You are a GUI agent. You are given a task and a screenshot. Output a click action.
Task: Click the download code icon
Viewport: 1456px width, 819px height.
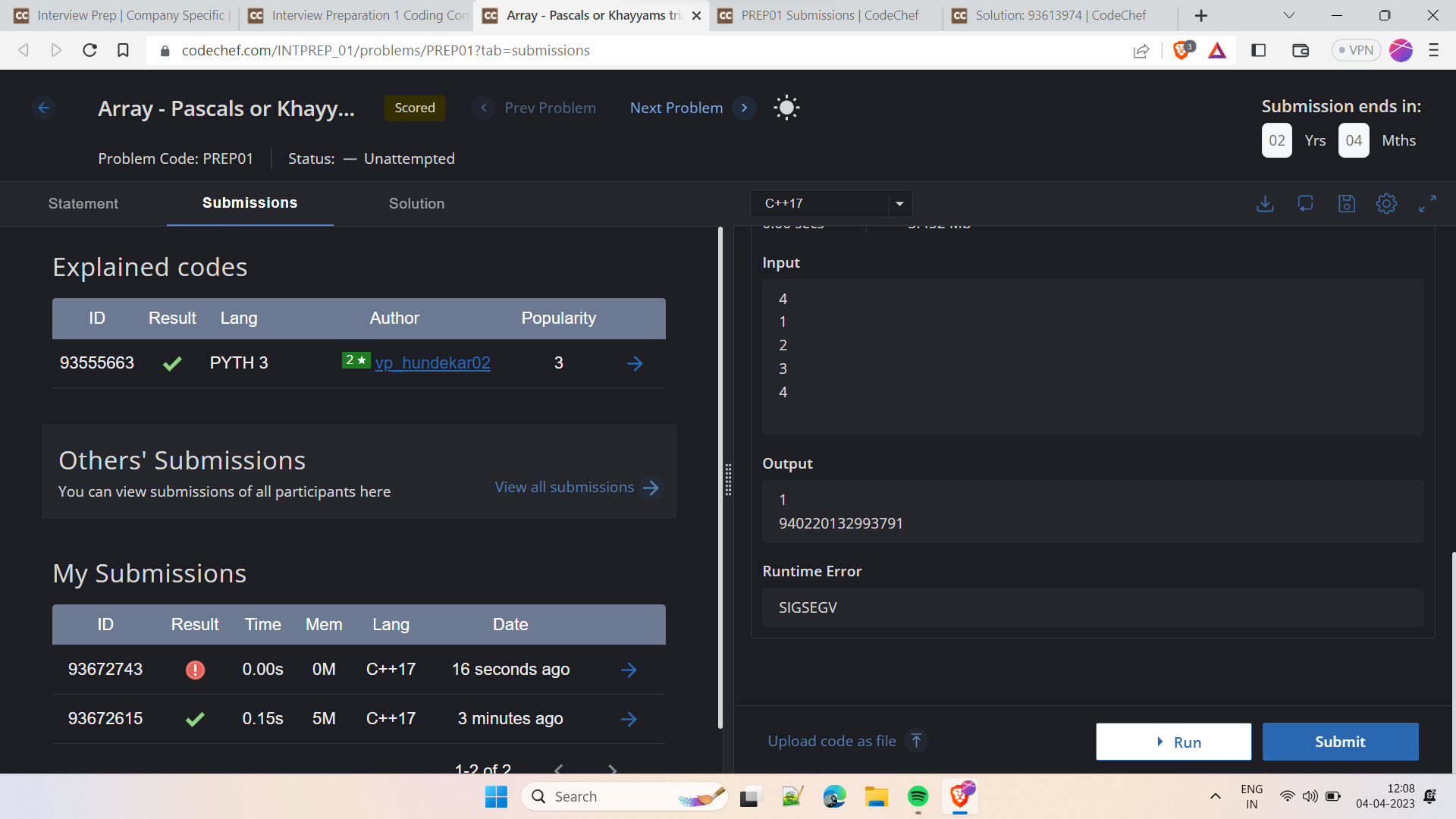pyautogui.click(x=1265, y=203)
